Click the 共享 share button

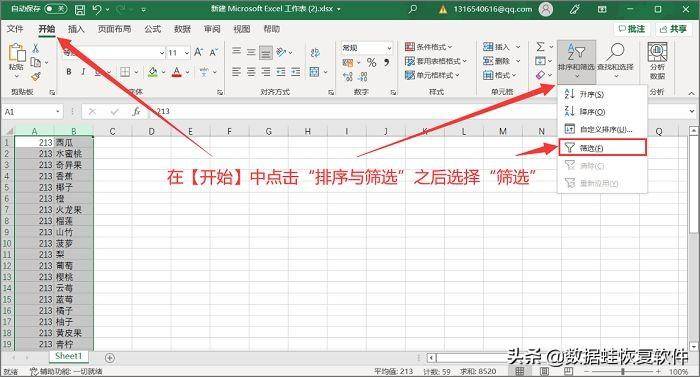pyautogui.click(x=673, y=29)
